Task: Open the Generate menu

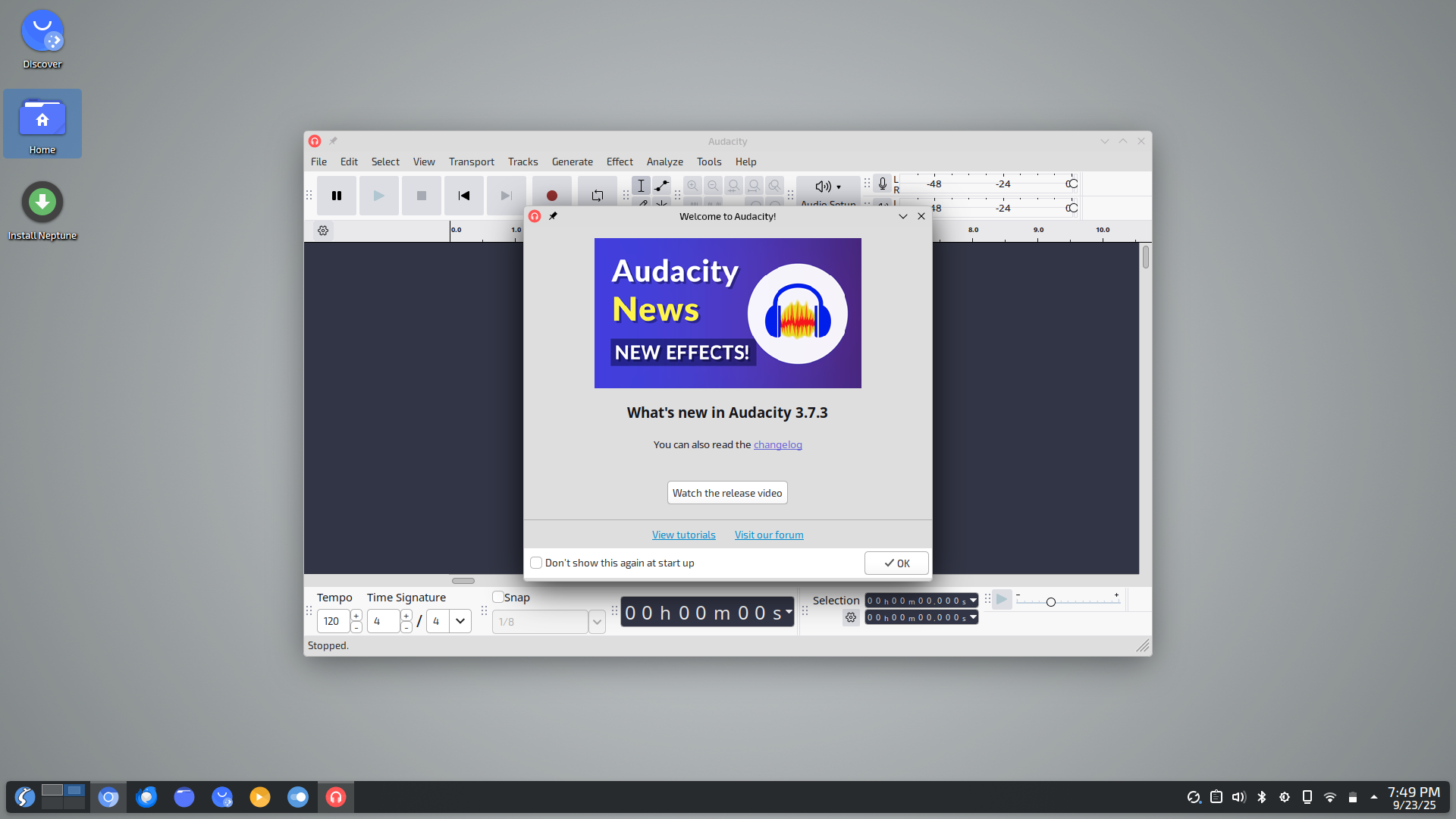Action: (x=572, y=162)
